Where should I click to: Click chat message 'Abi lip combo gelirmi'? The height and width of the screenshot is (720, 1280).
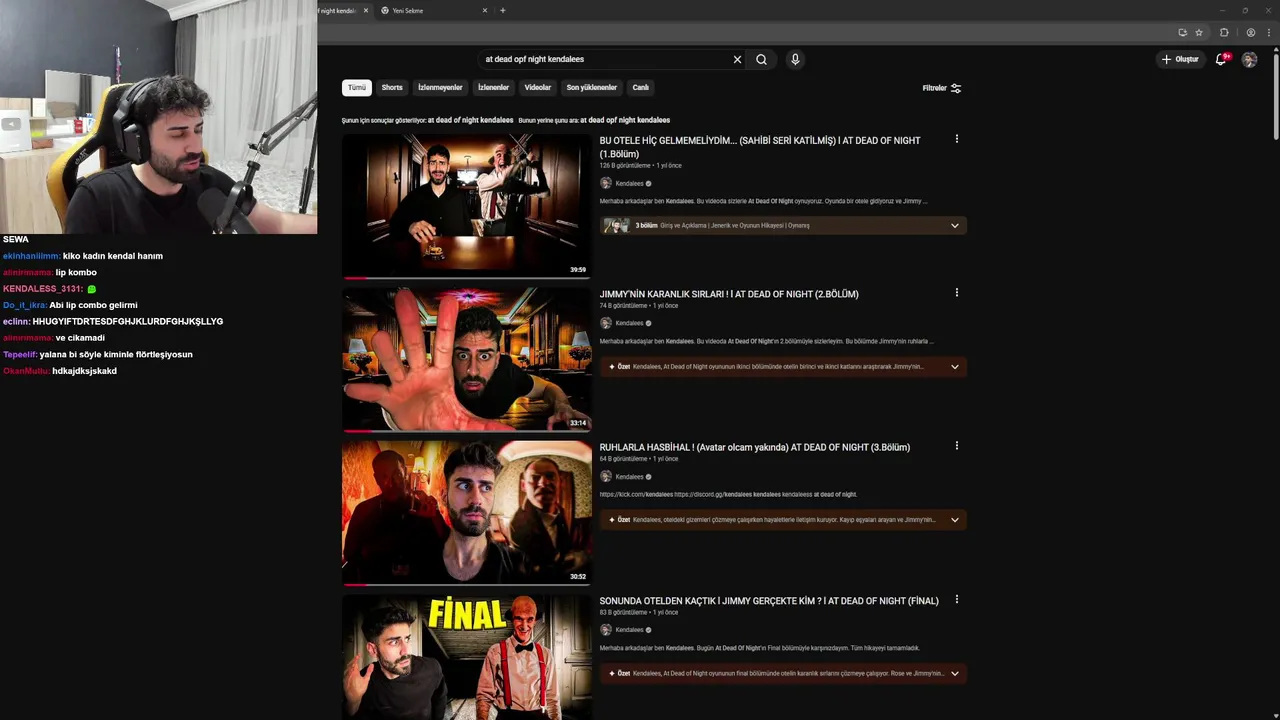tap(93, 305)
